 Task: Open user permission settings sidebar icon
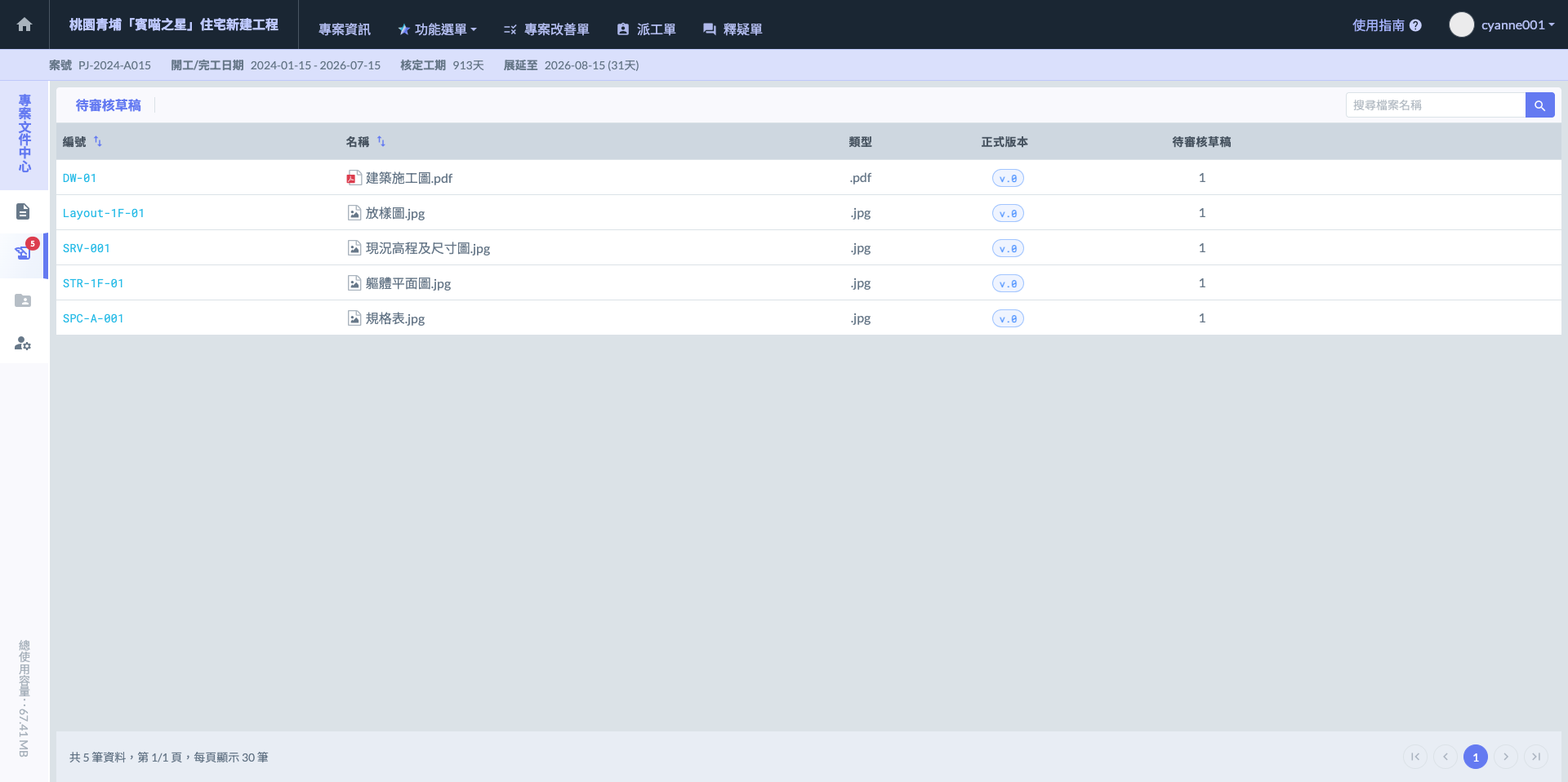(23, 344)
